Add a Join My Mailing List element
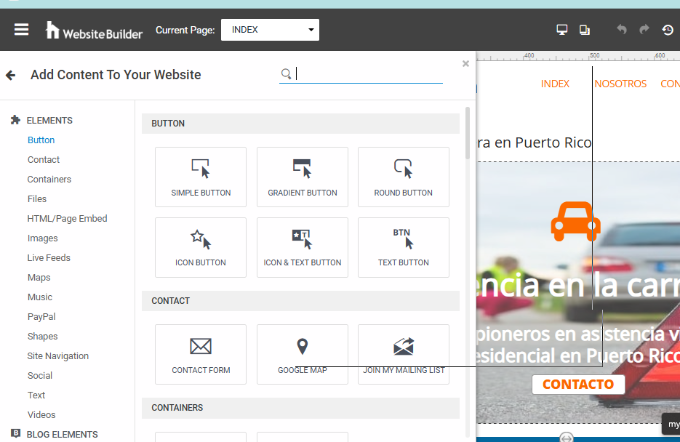 click(x=403, y=354)
